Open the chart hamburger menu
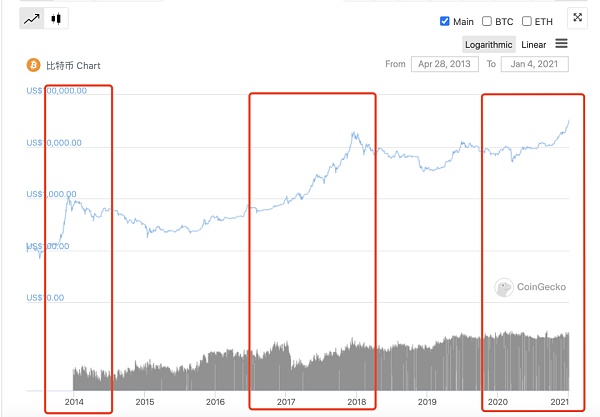Screen dimensions: 600x417 561,44
